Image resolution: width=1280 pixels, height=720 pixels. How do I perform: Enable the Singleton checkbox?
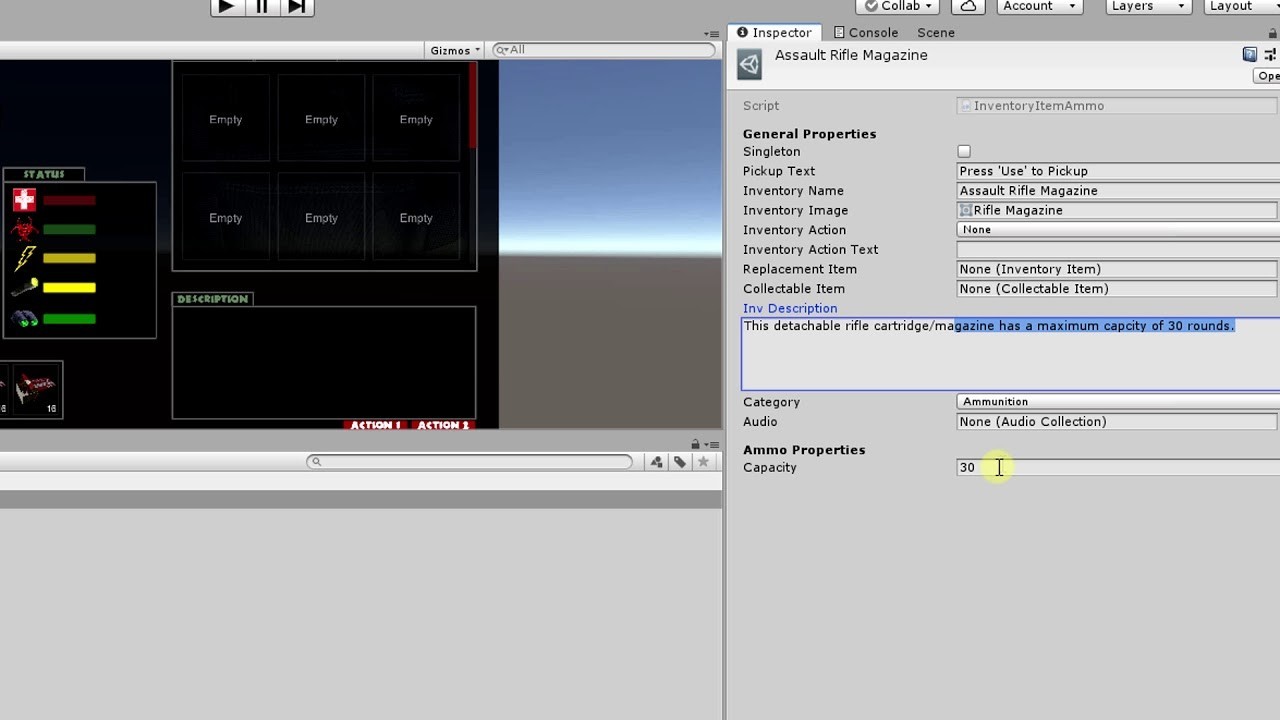(964, 152)
